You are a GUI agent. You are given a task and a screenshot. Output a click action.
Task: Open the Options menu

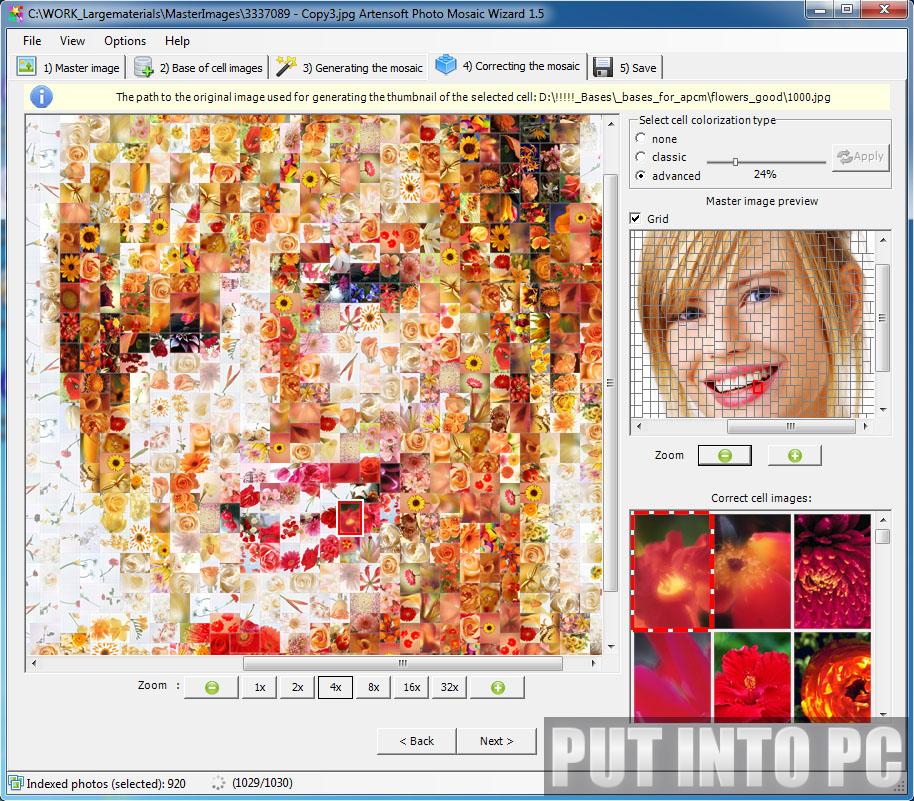pyautogui.click(x=124, y=41)
